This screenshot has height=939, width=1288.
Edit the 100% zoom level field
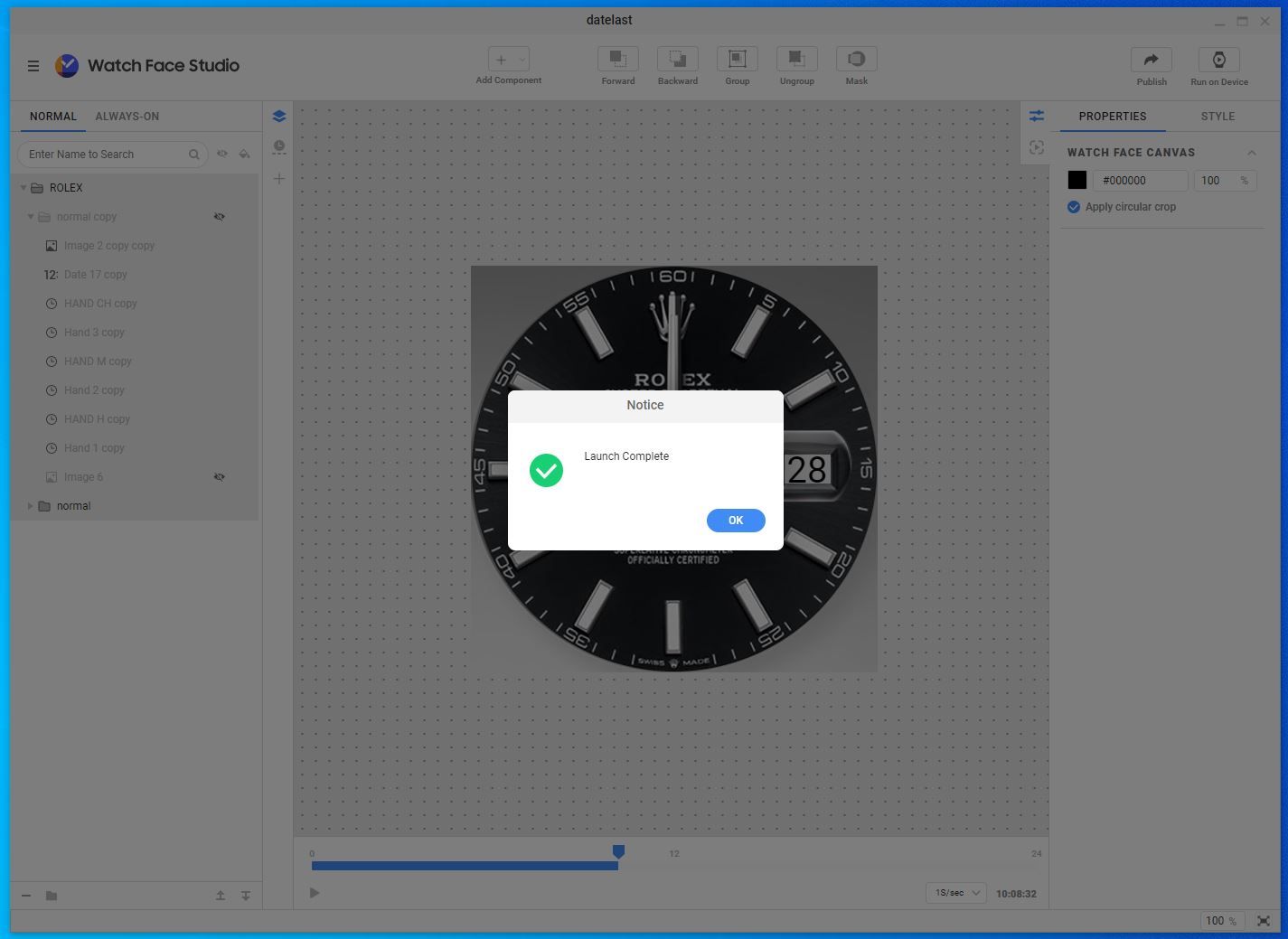point(1223,921)
